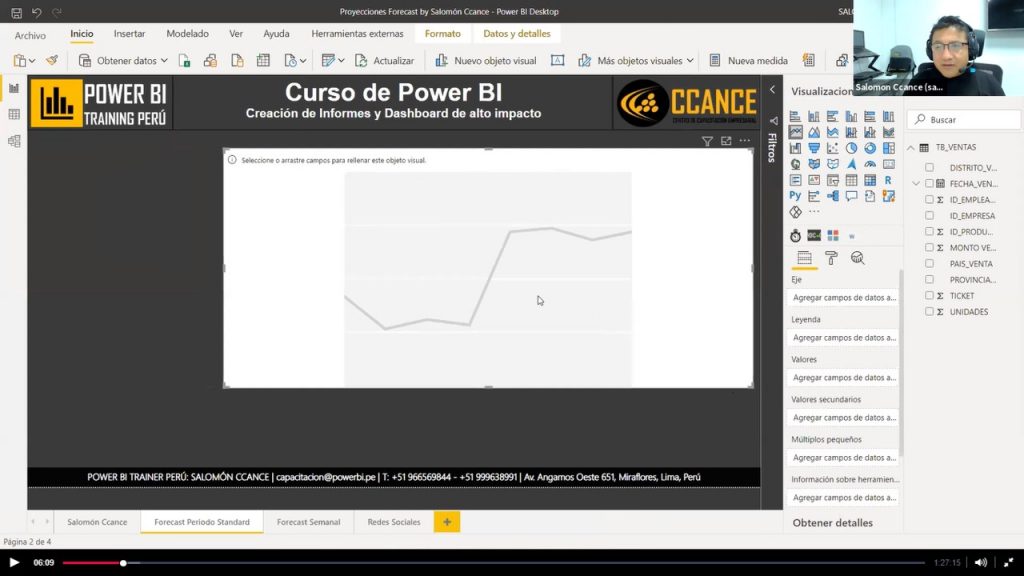1024x576 pixels.
Task: Click the Actualizar refresh button
Action: click(x=385, y=61)
